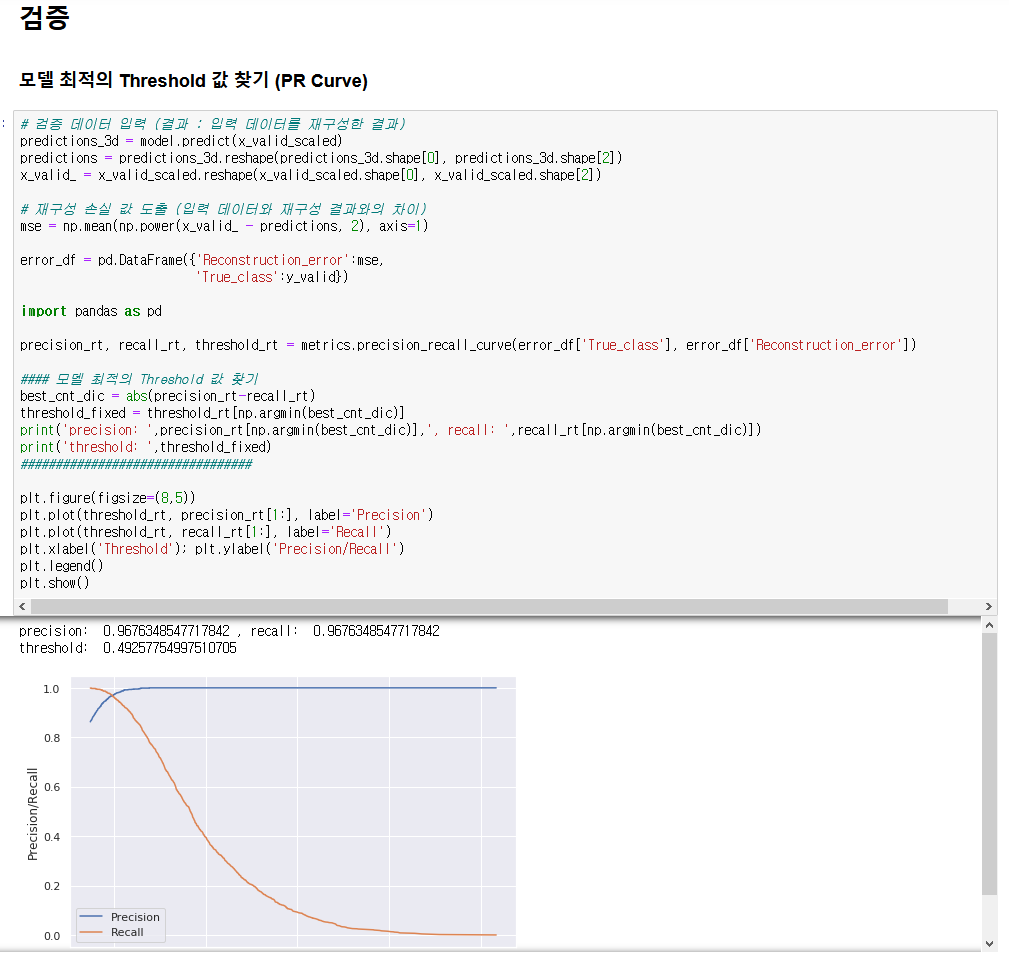Click the code cell's left scroll arrow
1009x959 pixels.
coord(23,606)
